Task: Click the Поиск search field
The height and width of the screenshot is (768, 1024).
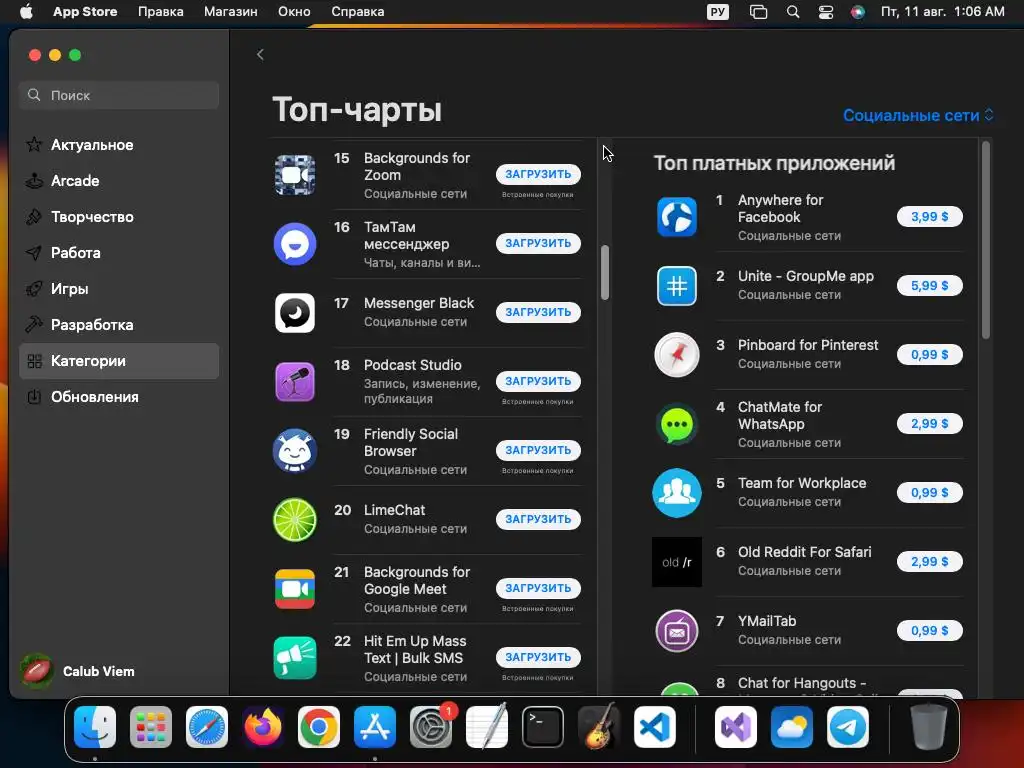Action: [119, 95]
